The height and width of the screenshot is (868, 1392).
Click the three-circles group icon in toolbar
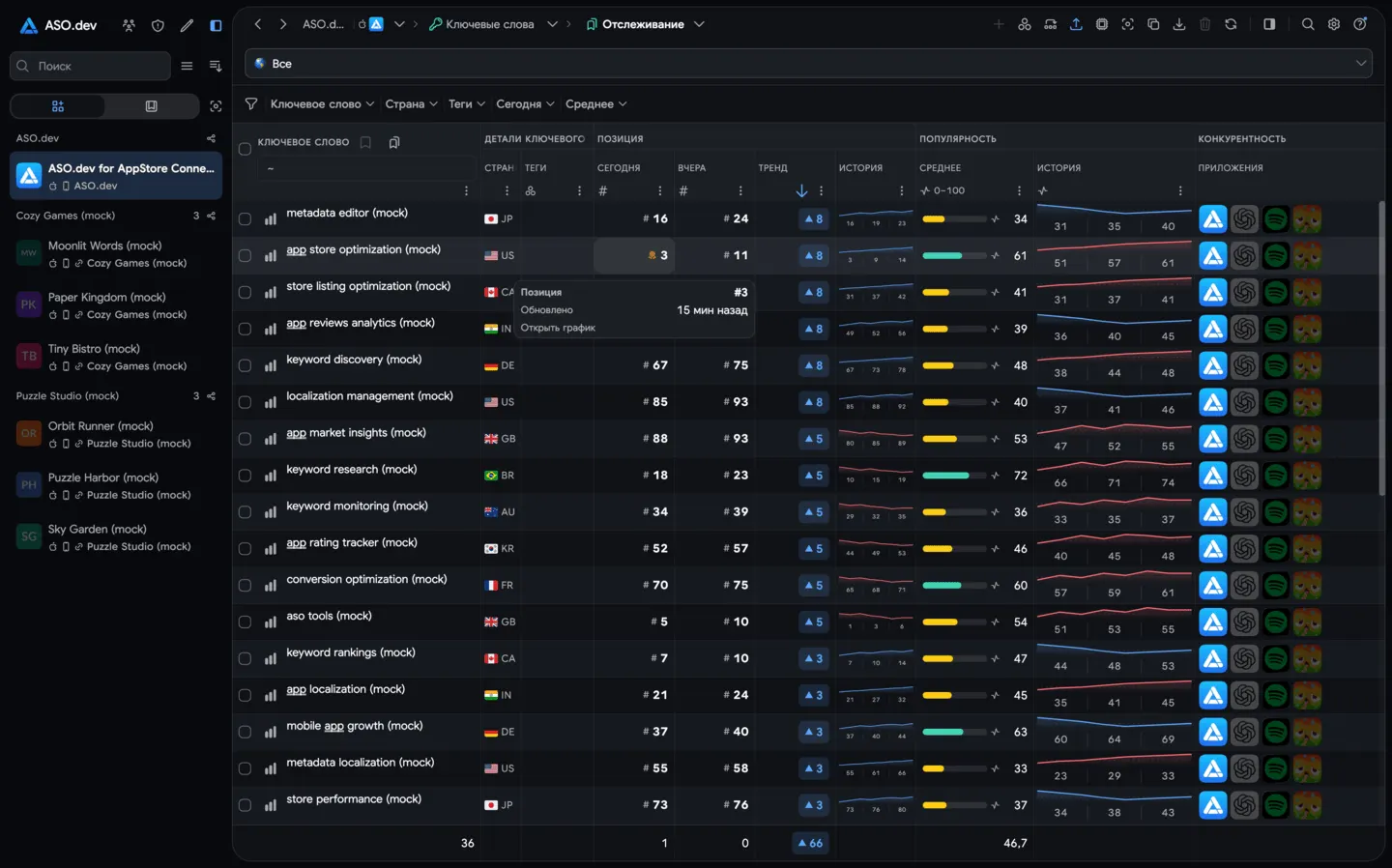point(1025,24)
